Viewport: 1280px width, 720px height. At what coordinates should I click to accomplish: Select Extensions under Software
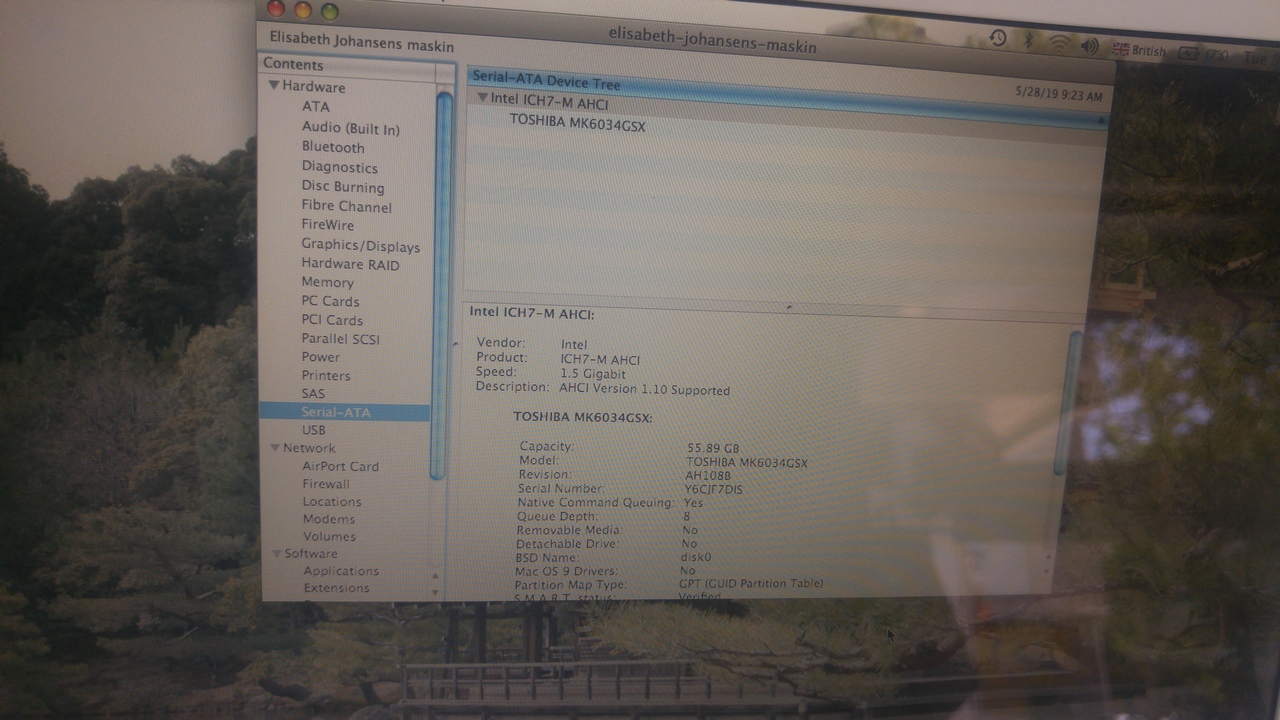point(336,588)
